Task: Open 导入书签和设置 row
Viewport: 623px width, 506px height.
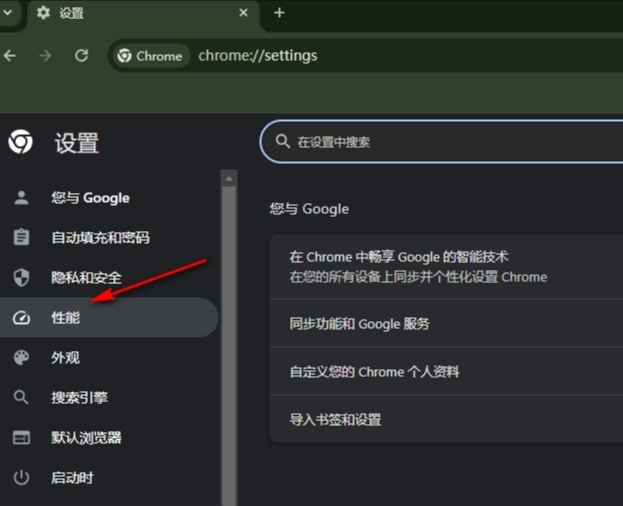Action: tap(446, 419)
